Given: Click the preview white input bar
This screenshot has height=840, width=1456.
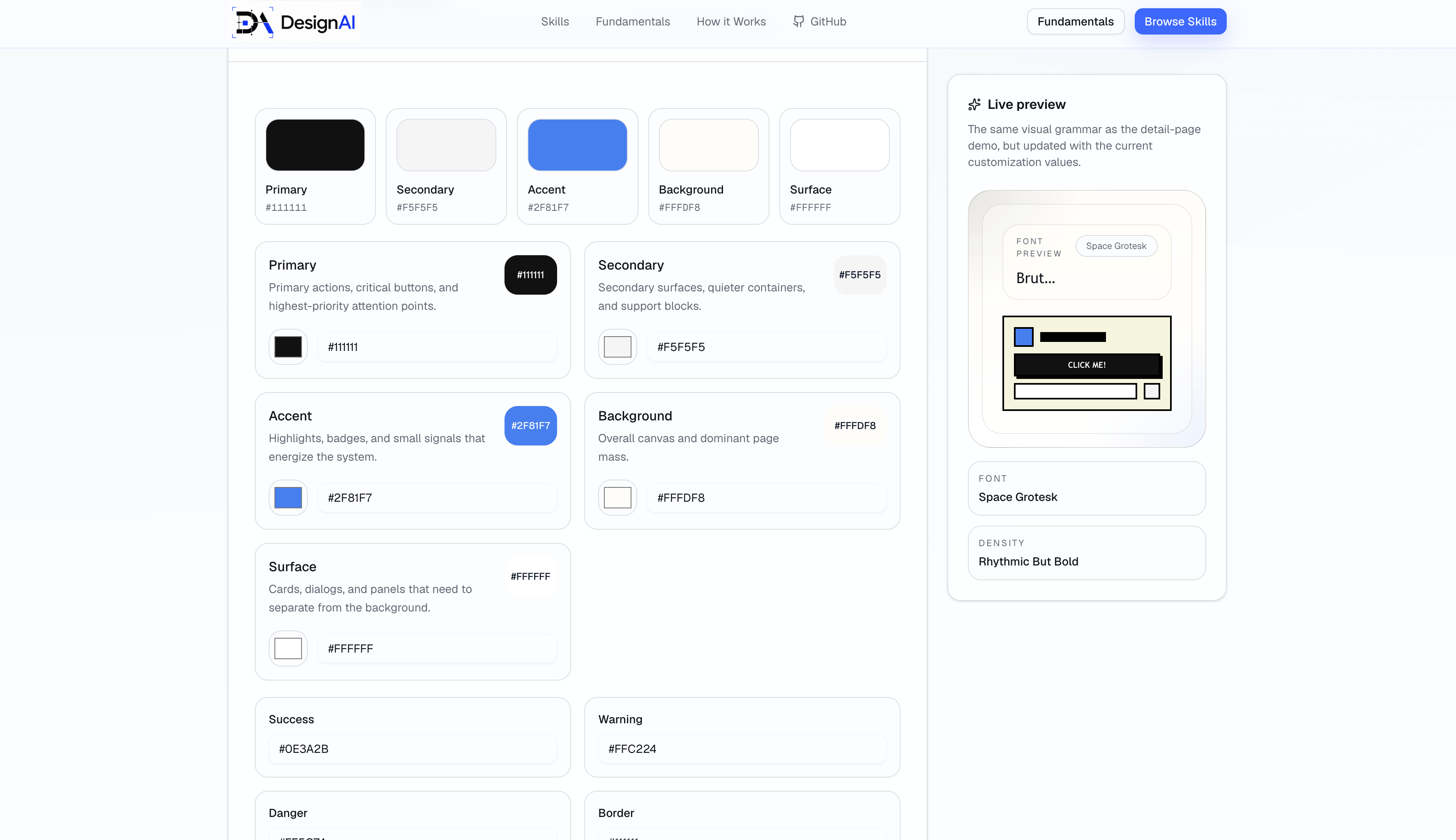Looking at the screenshot, I should [x=1076, y=391].
